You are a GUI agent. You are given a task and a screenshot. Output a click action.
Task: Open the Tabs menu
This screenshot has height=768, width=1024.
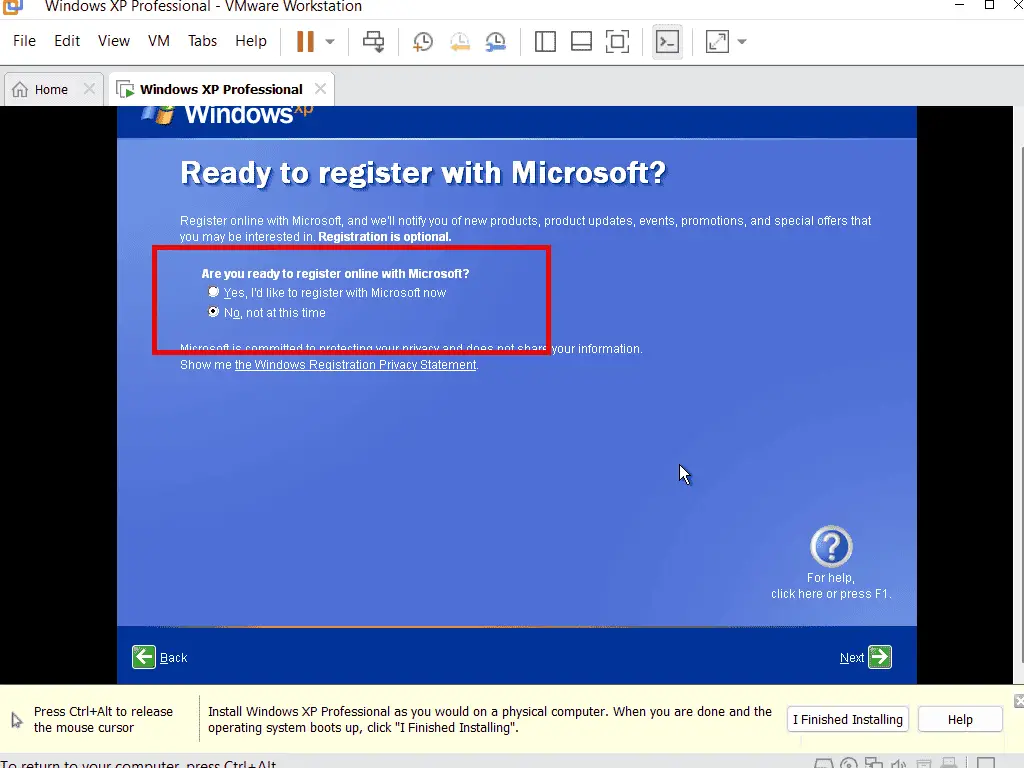click(x=202, y=40)
